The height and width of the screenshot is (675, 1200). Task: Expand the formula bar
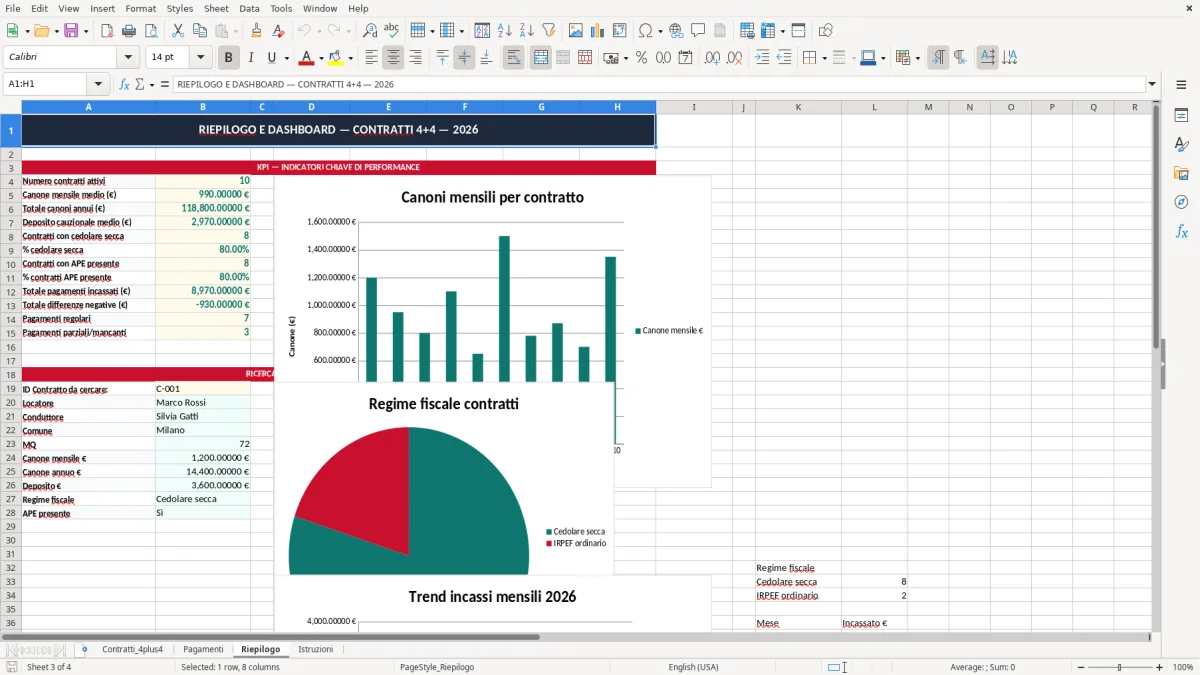point(1152,85)
